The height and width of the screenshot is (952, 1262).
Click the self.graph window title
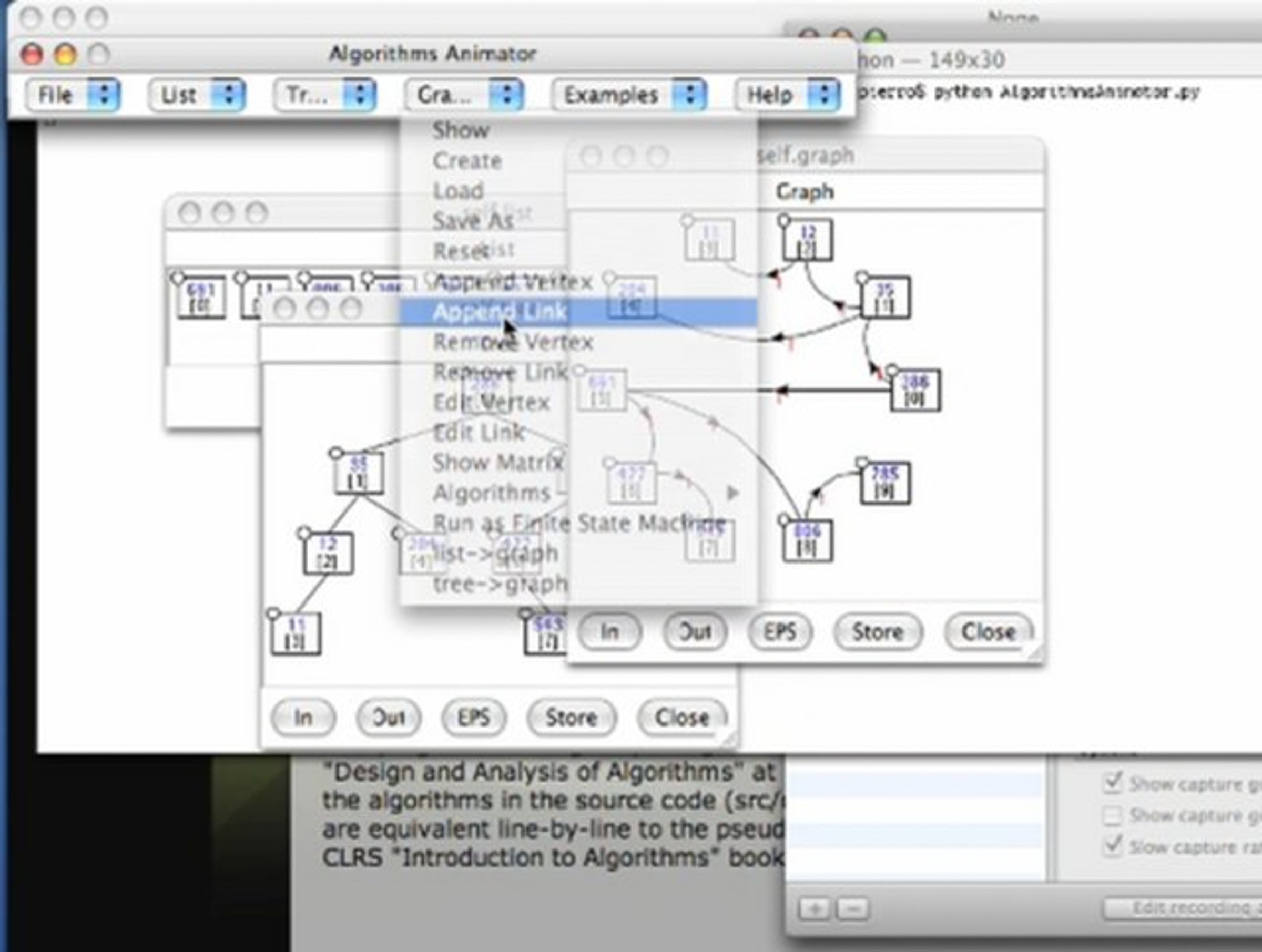[x=806, y=156]
